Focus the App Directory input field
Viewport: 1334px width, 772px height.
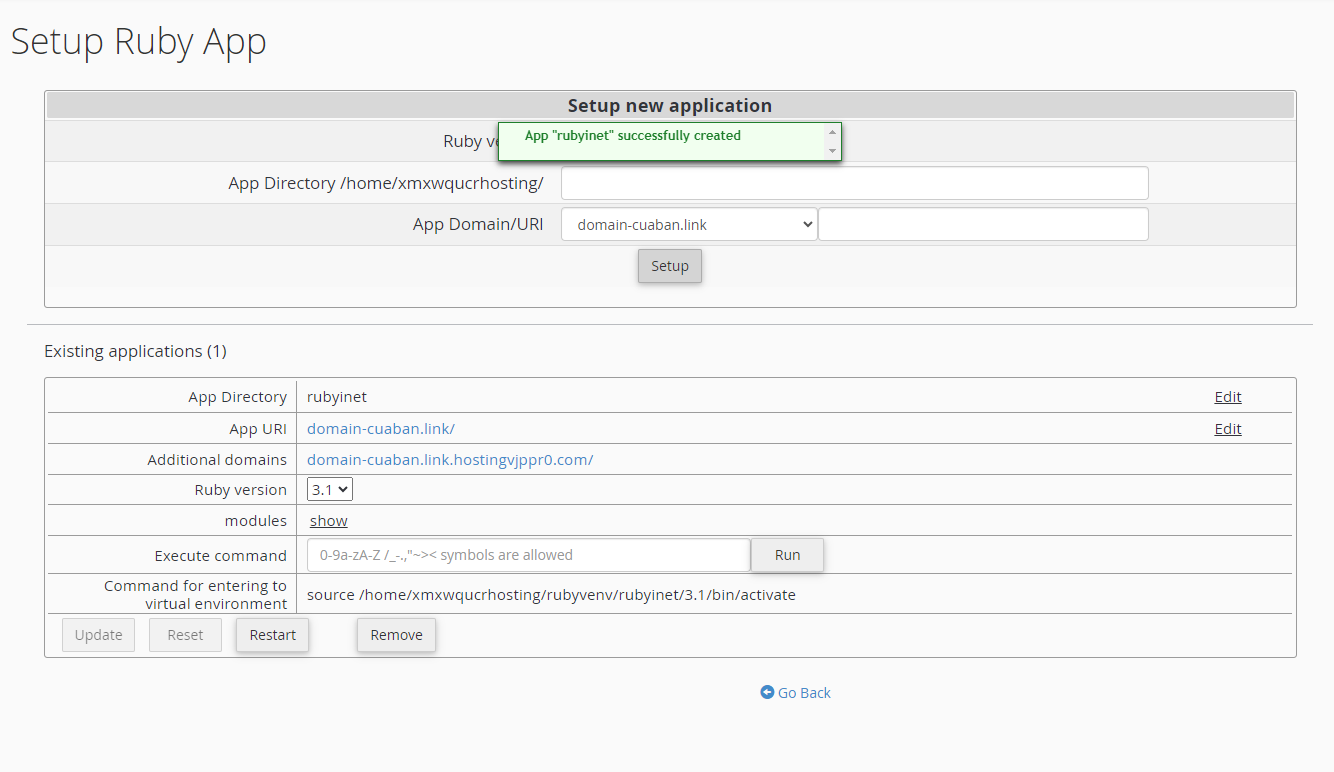855,183
